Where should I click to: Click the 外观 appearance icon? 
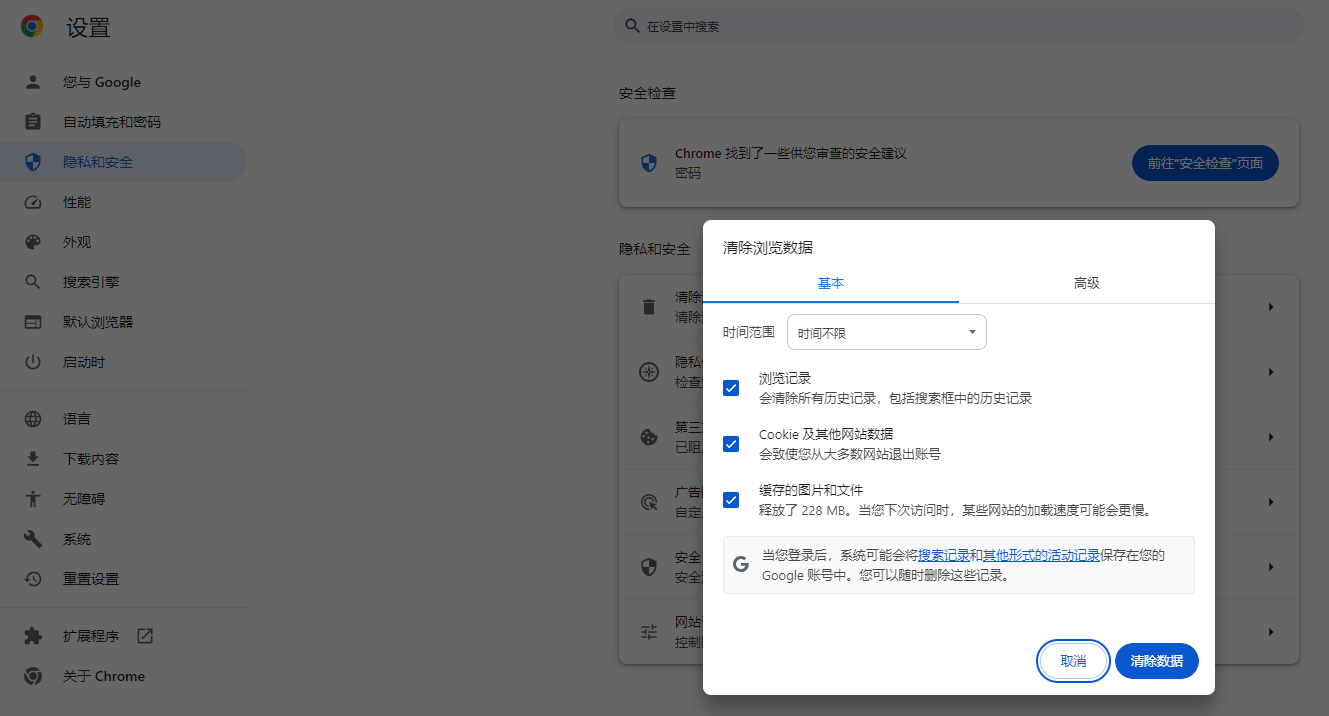click(x=34, y=241)
